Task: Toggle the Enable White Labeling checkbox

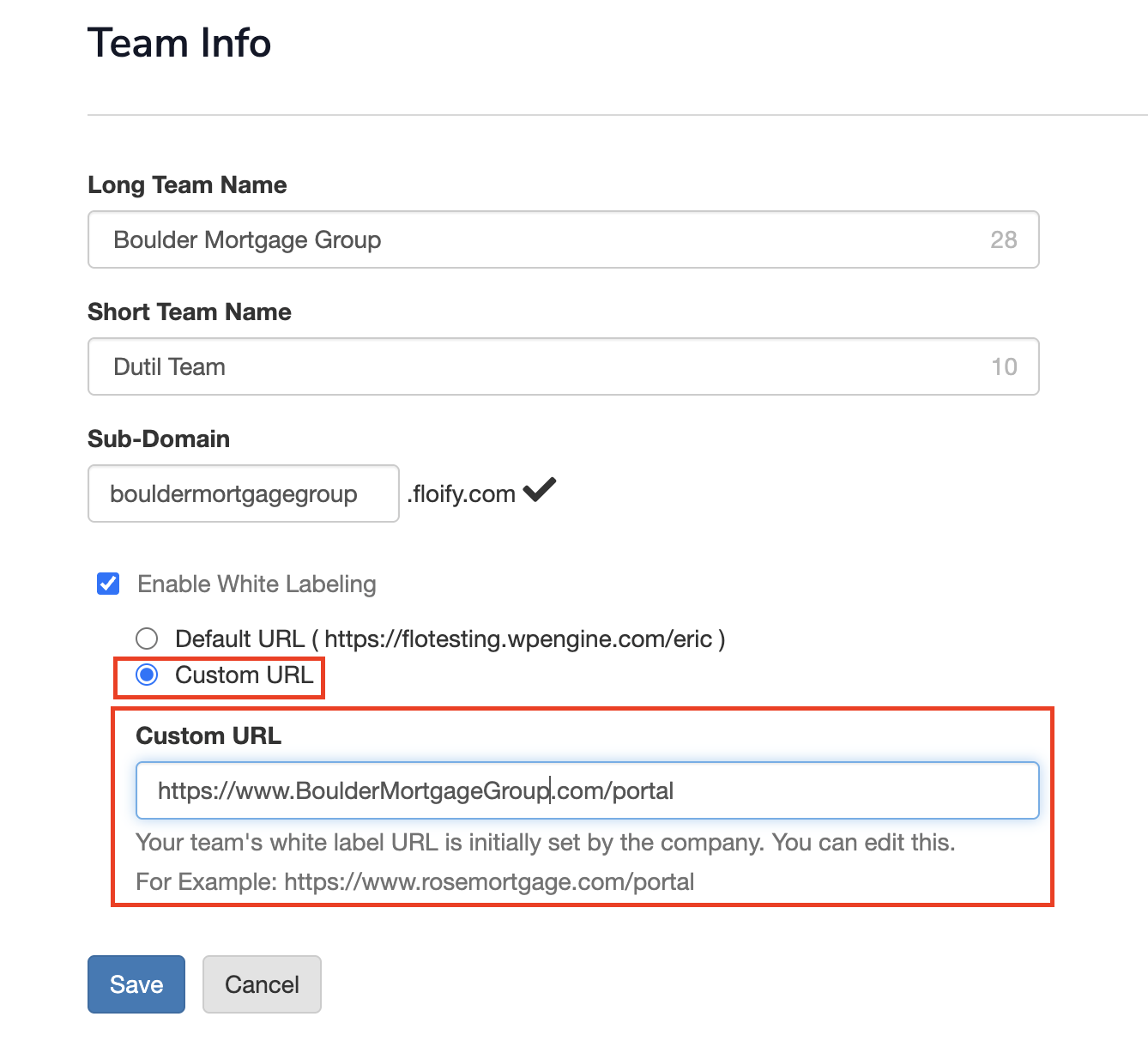Action: pyautogui.click(x=109, y=584)
